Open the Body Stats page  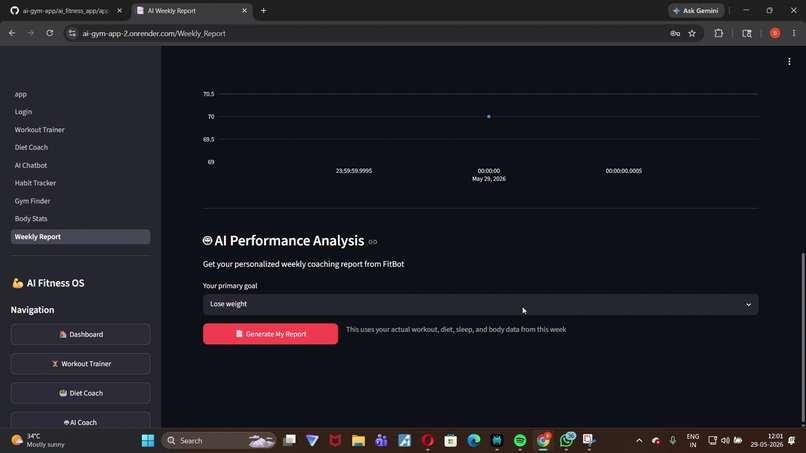click(31, 219)
